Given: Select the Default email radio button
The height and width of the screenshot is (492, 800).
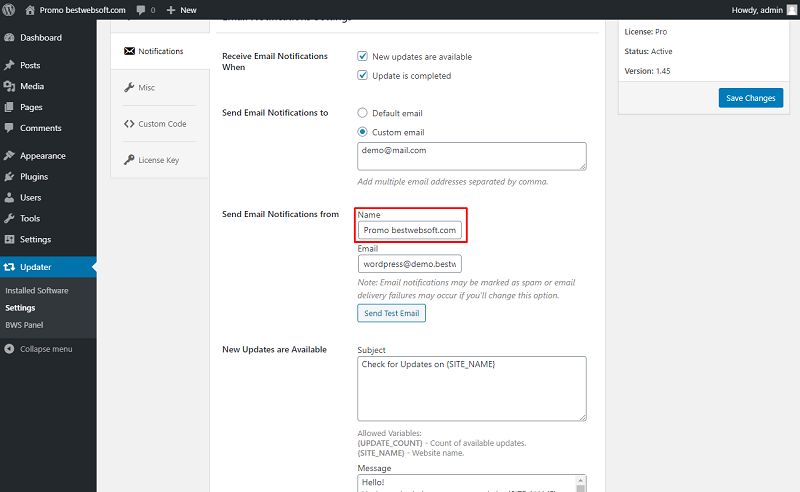Looking at the screenshot, I should 362,113.
